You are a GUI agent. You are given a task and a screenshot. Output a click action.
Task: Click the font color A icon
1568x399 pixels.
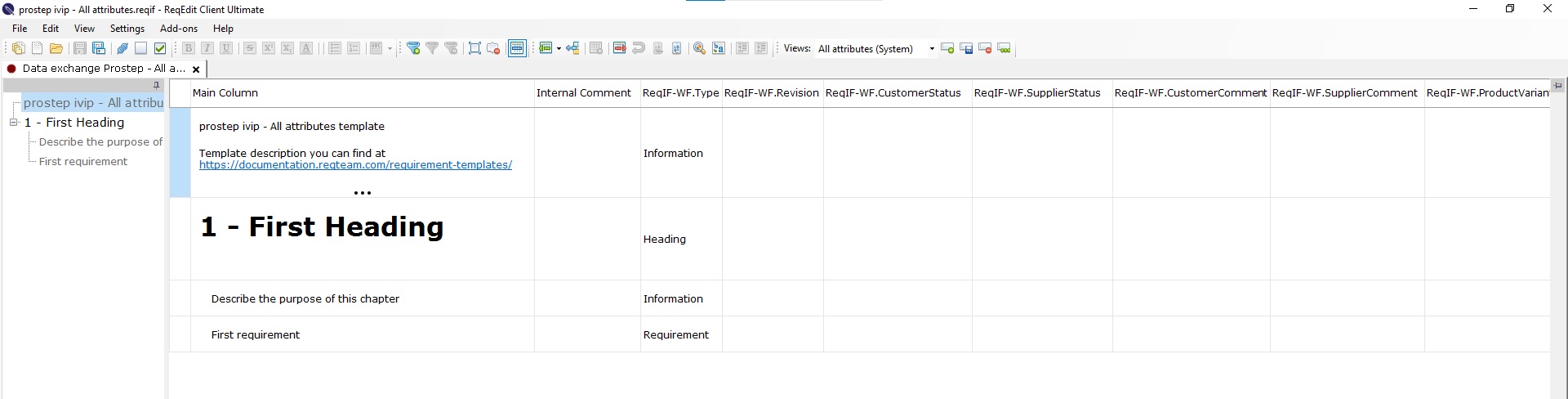306,48
